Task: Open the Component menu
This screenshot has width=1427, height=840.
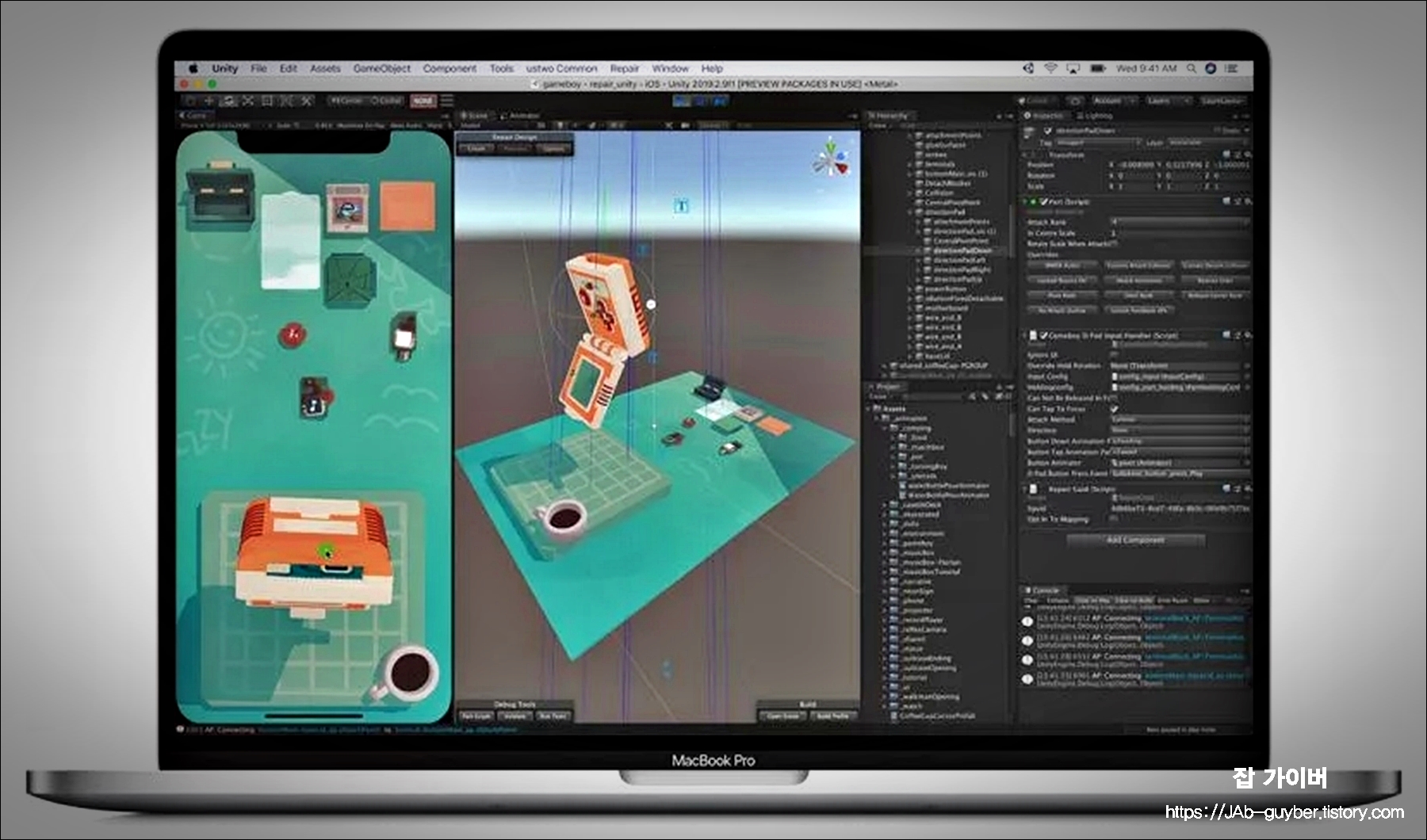Action: pos(450,68)
